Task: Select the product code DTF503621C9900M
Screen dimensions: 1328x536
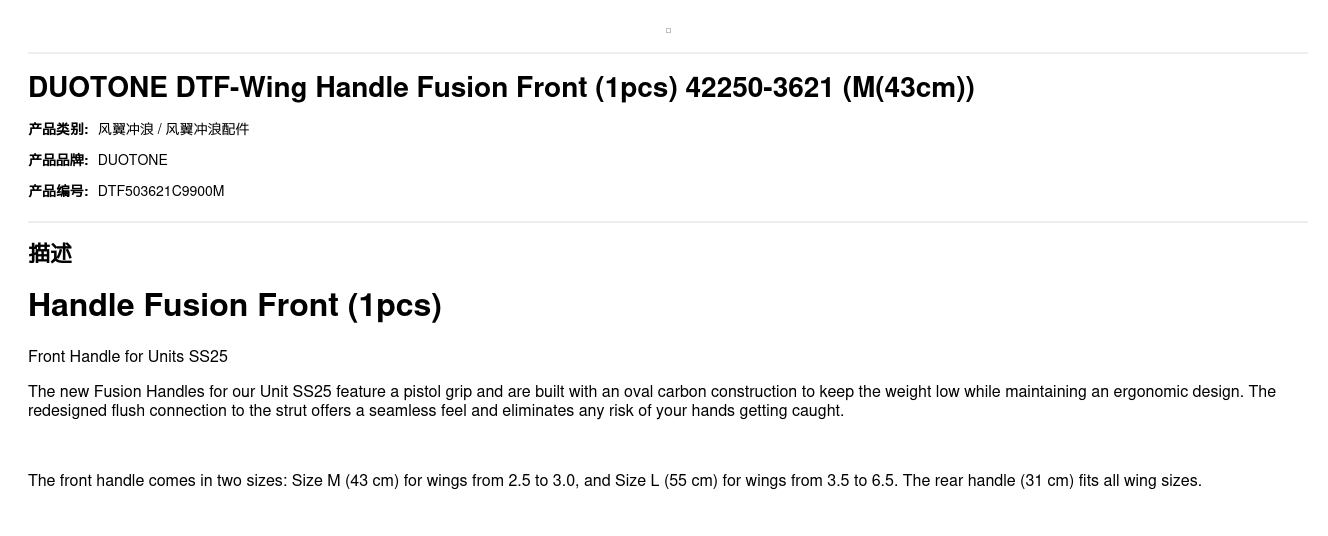Action: pyautogui.click(x=161, y=191)
